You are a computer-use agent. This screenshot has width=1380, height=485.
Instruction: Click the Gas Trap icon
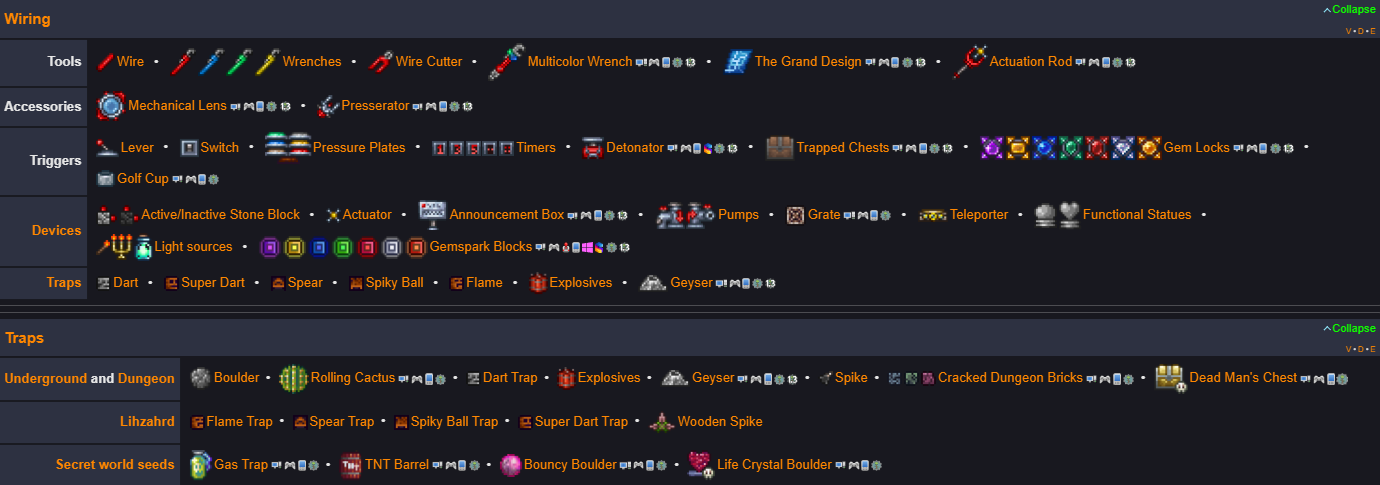tap(200, 465)
